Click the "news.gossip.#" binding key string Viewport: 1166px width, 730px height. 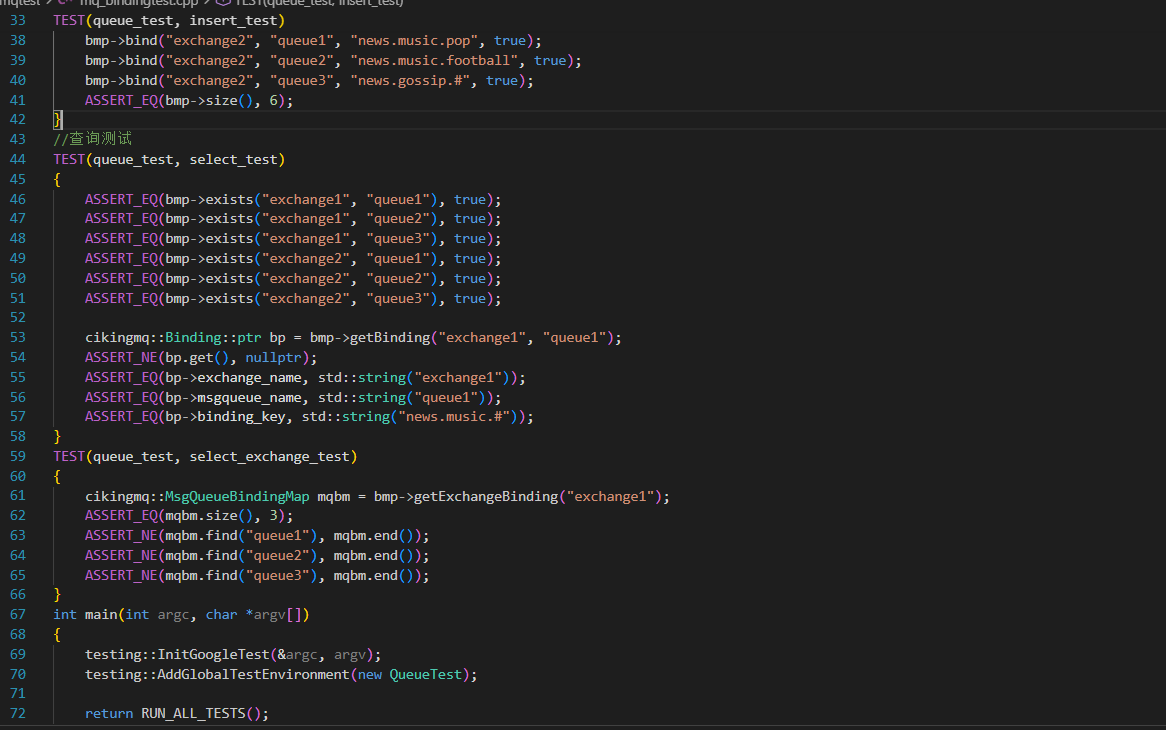pos(410,80)
